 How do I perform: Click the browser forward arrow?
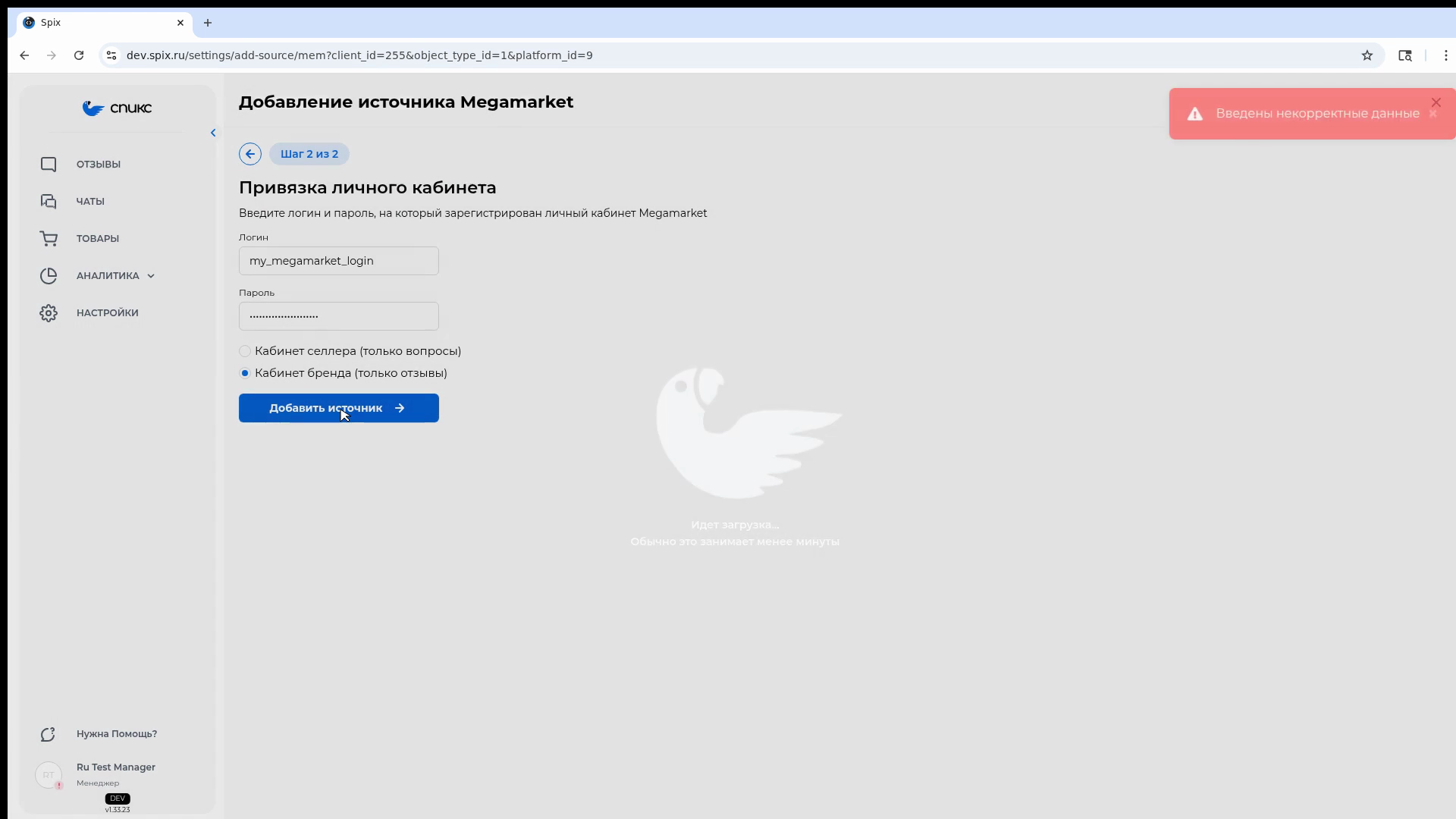pyautogui.click(x=52, y=55)
